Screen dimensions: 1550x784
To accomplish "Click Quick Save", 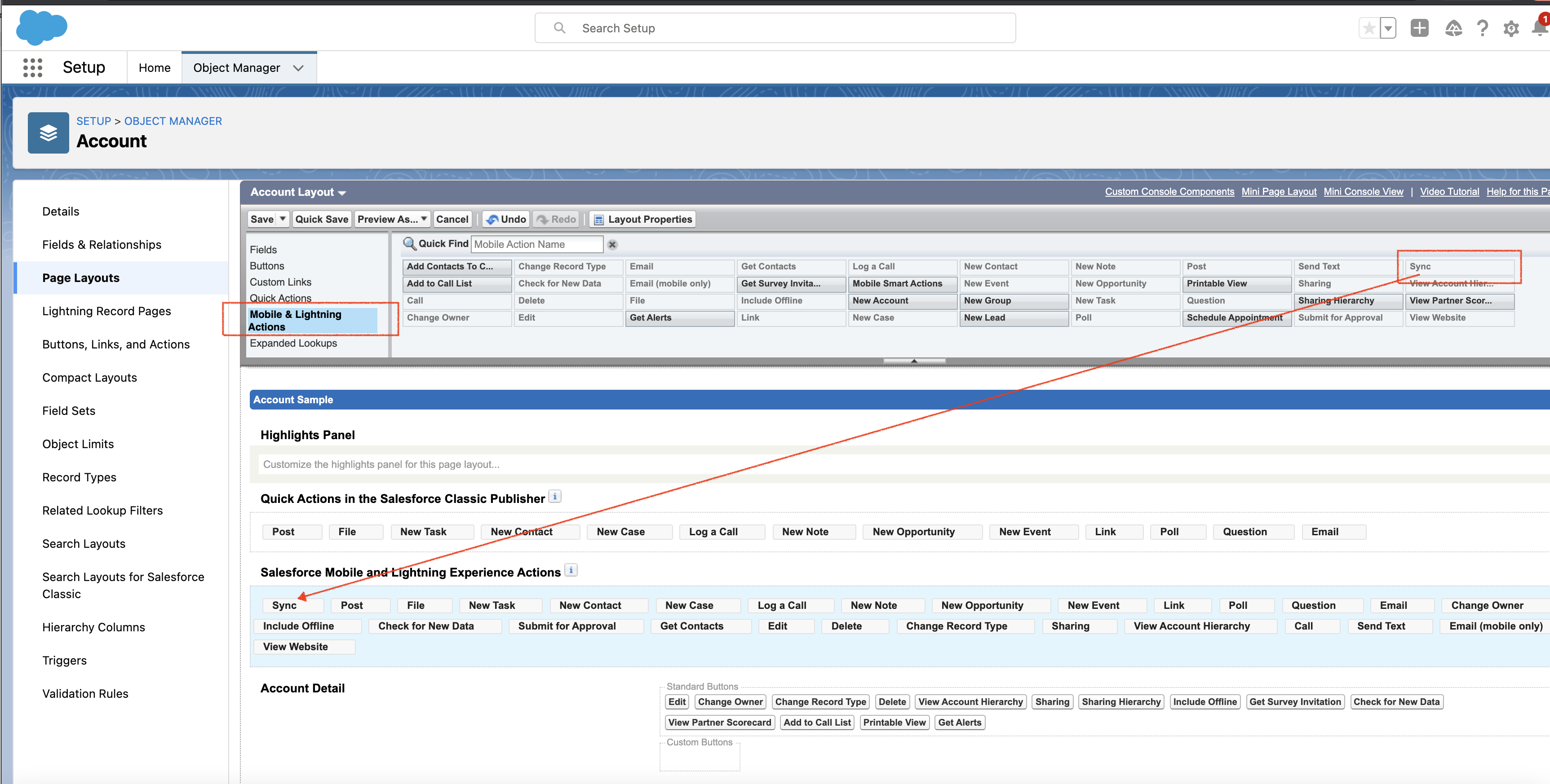I will click(321, 219).
